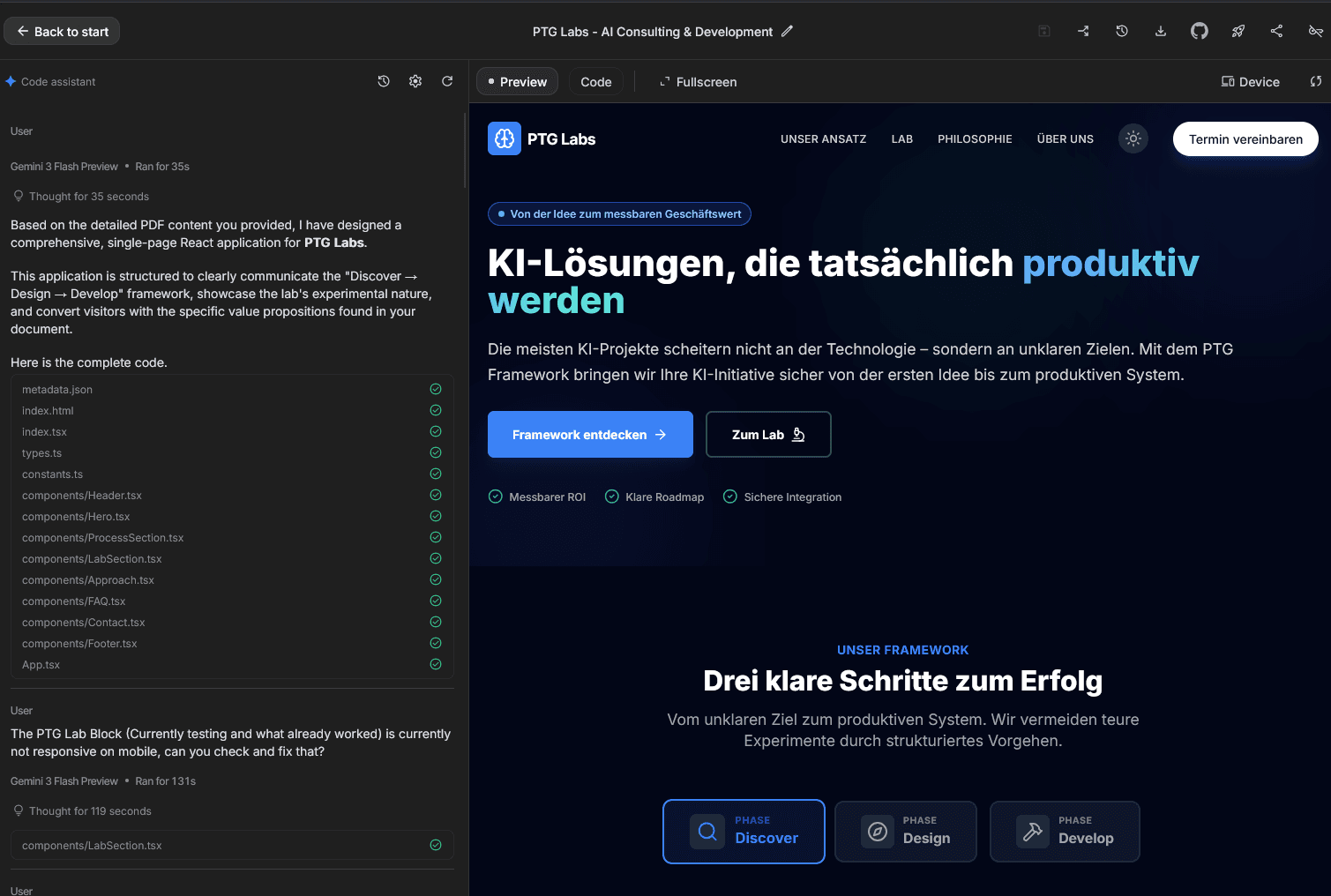Open the Device selector dropdown

(x=1250, y=82)
